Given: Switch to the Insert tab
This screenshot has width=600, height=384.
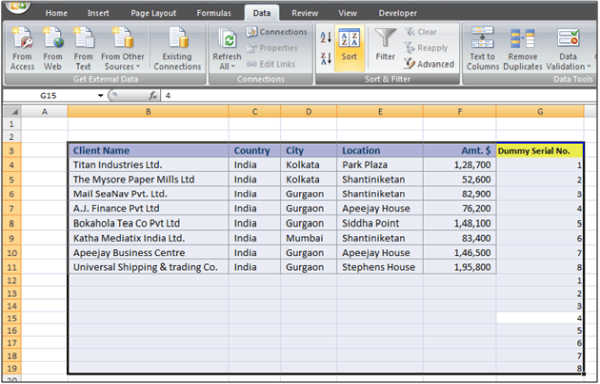Looking at the screenshot, I should pyautogui.click(x=98, y=13).
